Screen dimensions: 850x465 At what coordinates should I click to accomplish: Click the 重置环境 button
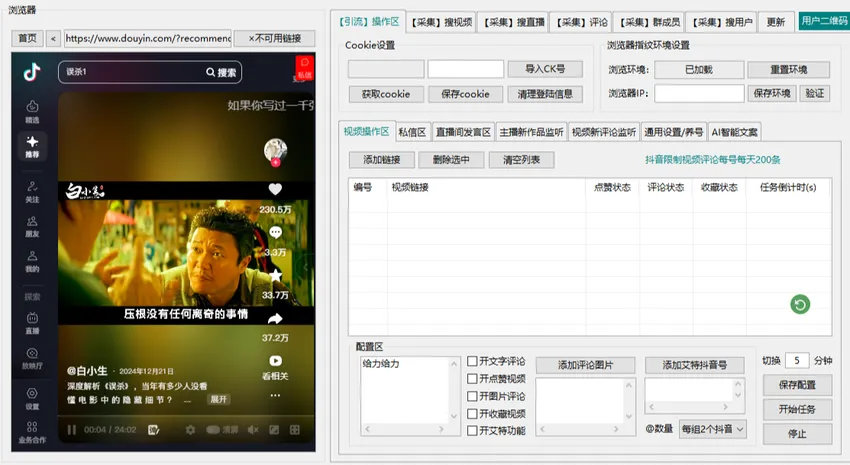(789, 69)
